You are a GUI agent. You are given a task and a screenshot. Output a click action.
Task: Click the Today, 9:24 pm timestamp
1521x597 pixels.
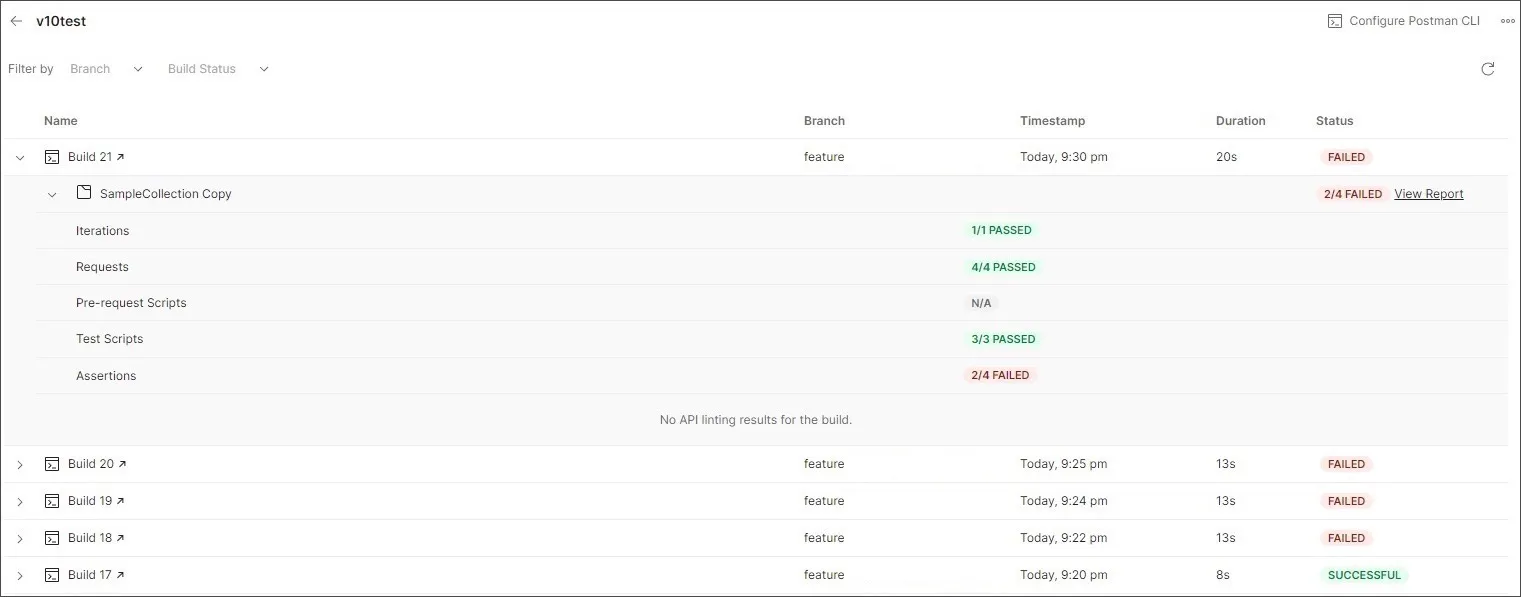click(1064, 501)
